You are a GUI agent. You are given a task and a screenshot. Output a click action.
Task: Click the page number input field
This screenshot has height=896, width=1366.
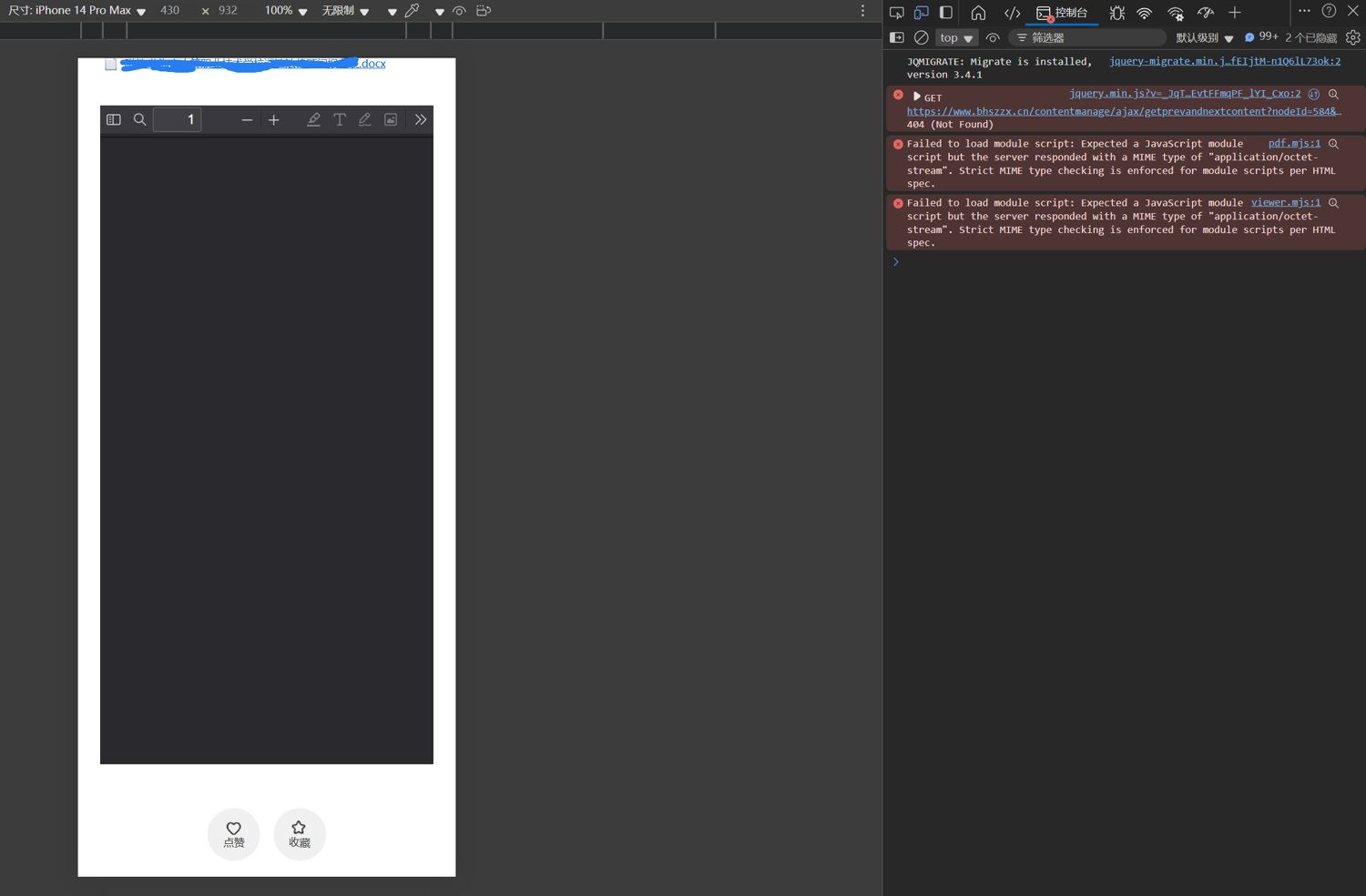click(x=178, y=119)
